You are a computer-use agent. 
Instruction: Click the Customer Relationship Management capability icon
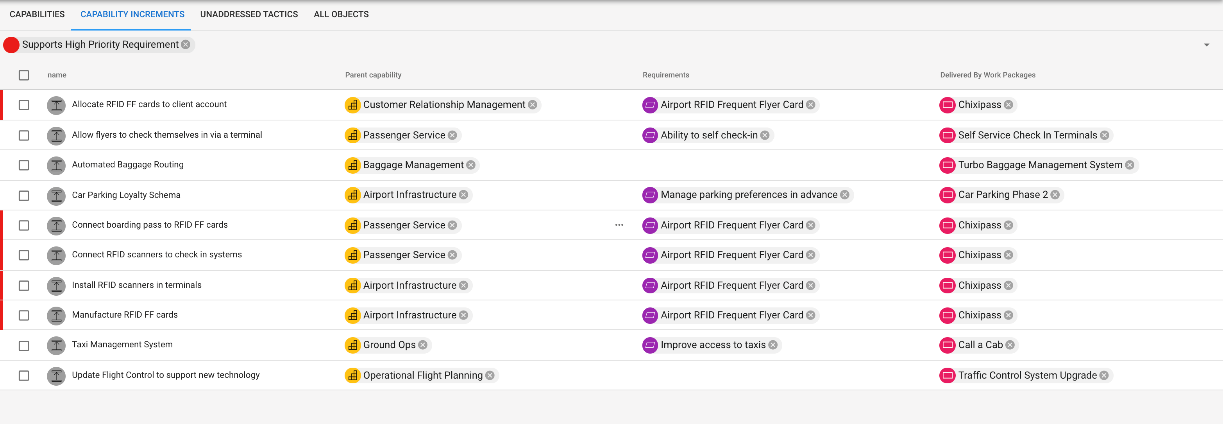[352, 105]
